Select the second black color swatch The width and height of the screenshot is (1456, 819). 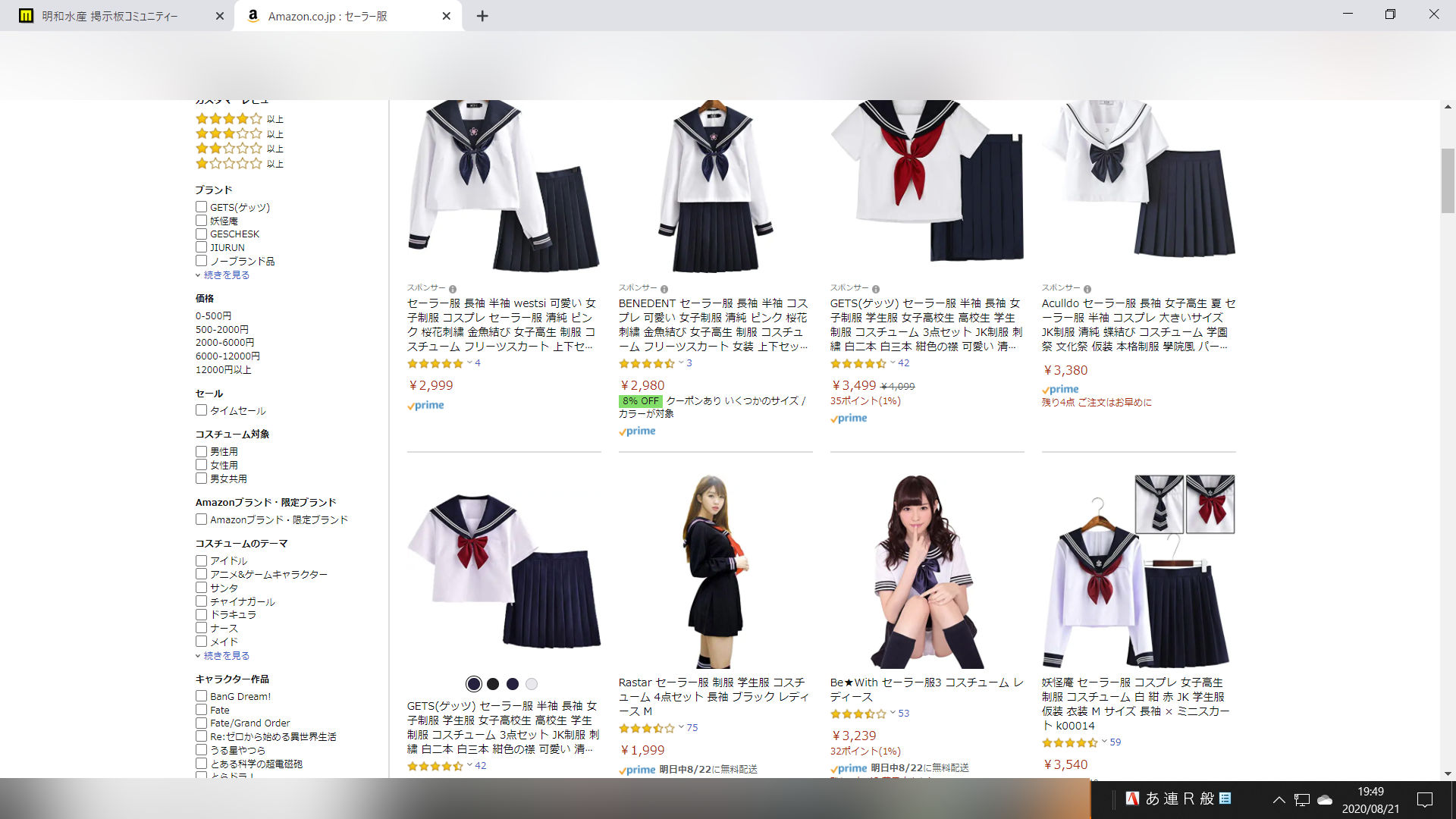point(493,684)
